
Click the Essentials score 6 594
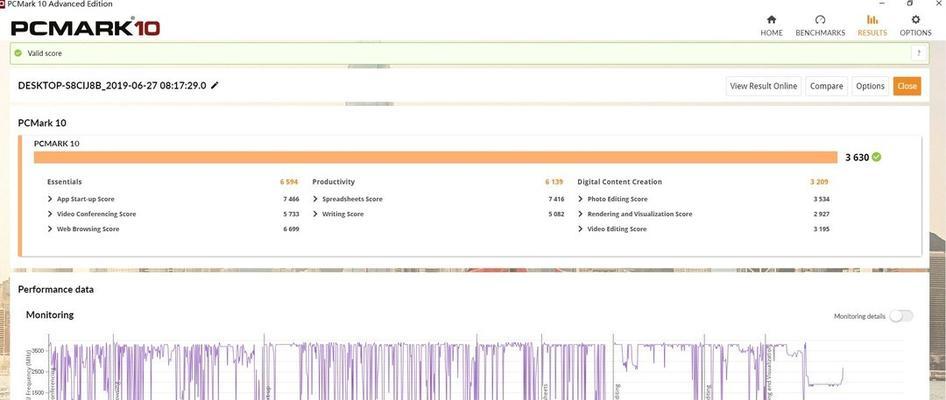pyautogui.click(x=289, y=182)
